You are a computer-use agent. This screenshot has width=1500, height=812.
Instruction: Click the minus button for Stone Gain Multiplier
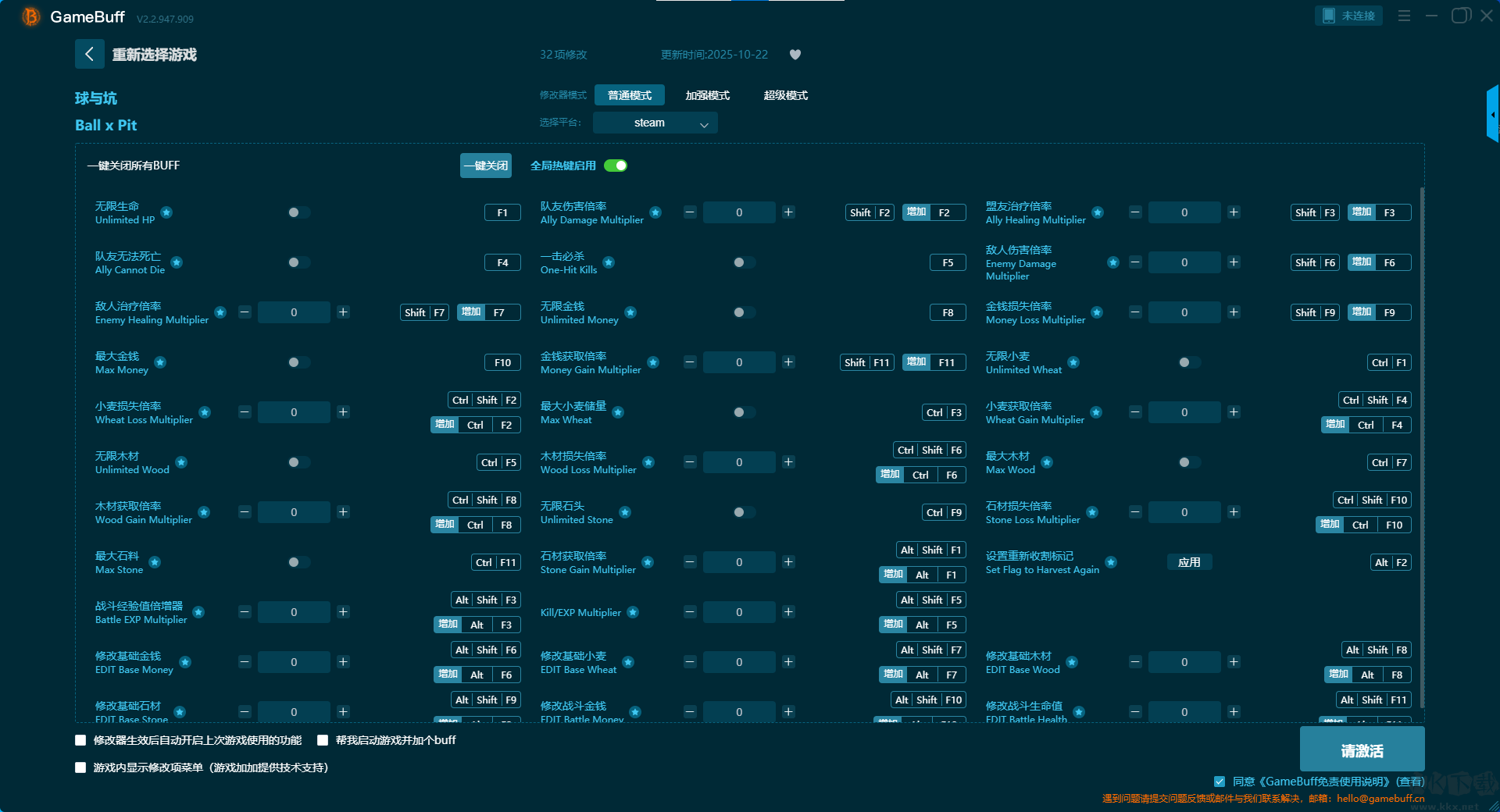coord(690,562)
